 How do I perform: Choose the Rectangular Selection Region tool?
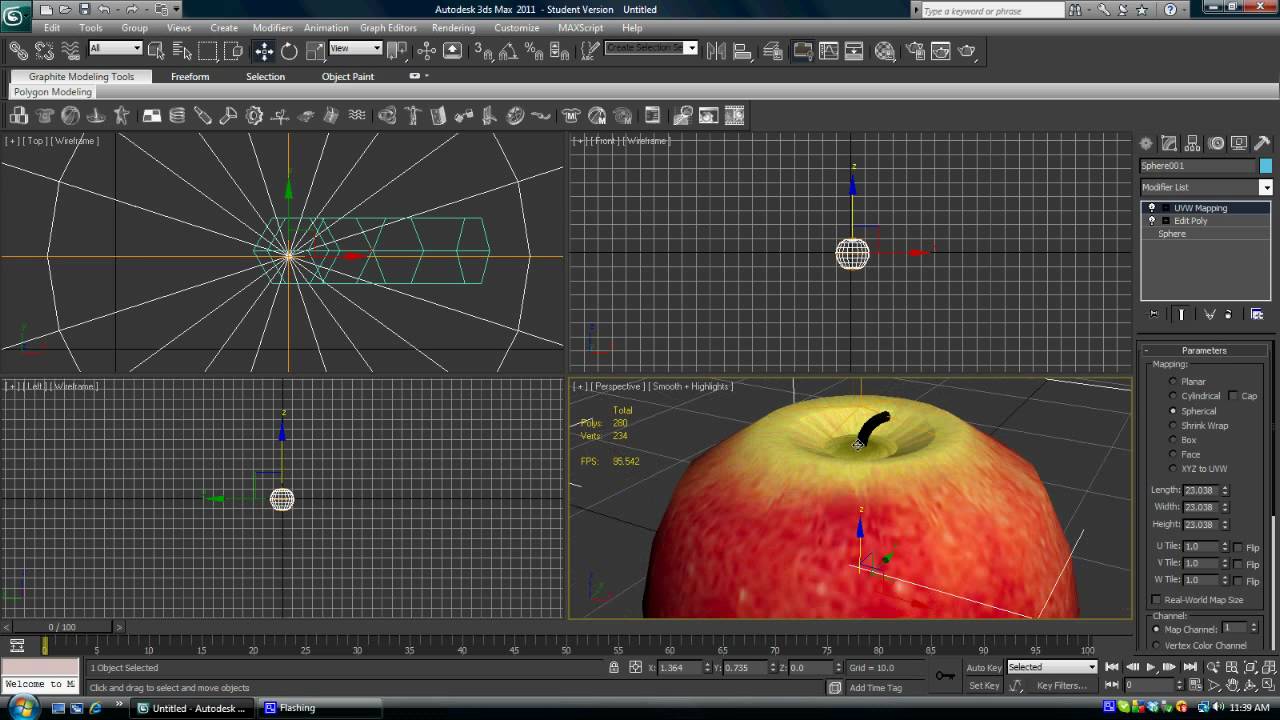(207, 51)
